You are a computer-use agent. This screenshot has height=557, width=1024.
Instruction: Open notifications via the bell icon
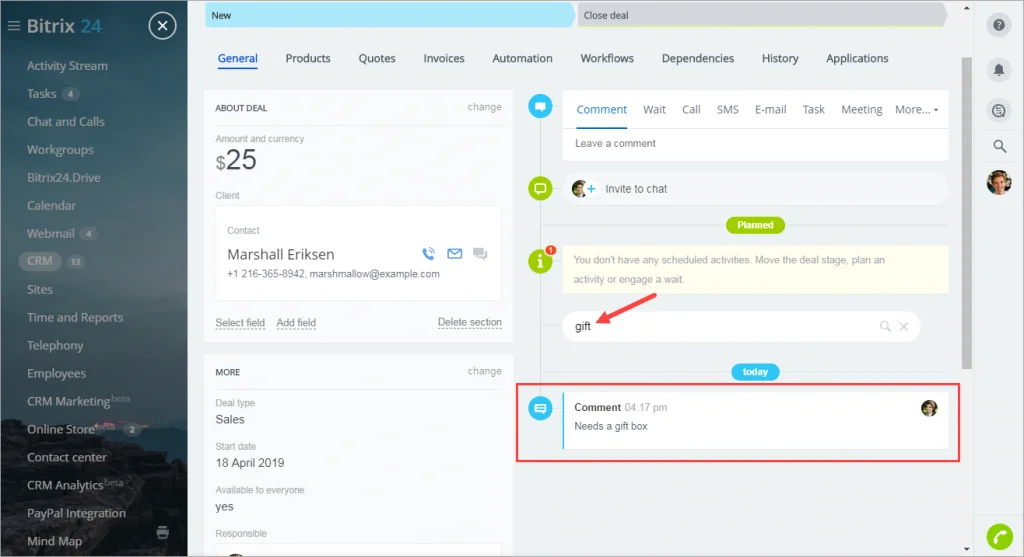pyautogui.click(x=999, y=69)
